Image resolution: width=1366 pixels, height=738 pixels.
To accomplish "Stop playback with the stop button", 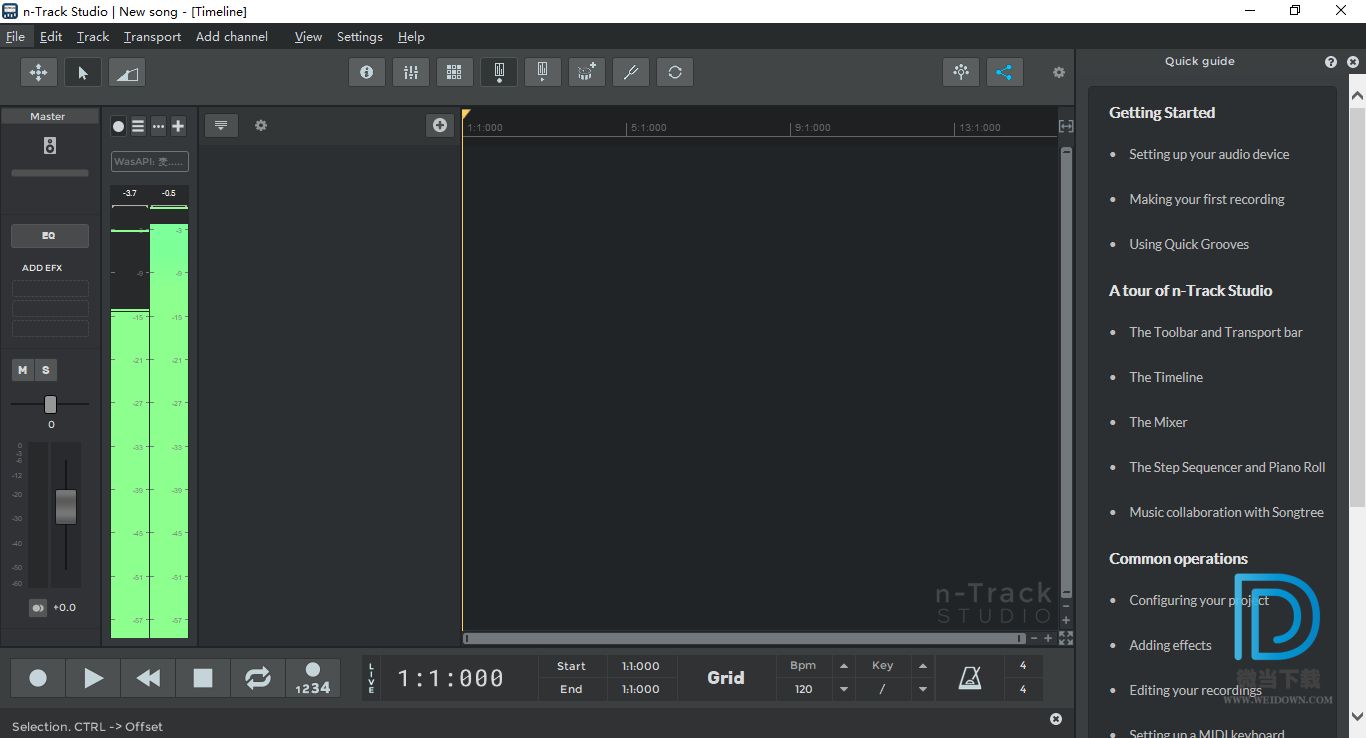I will point(203,678).
